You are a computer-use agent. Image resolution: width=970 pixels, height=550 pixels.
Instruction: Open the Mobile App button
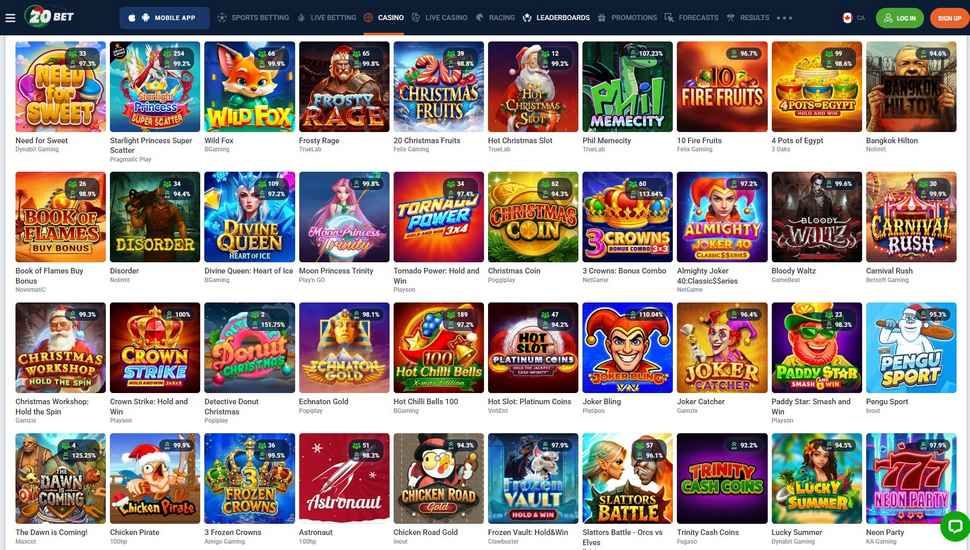(165, 18)
